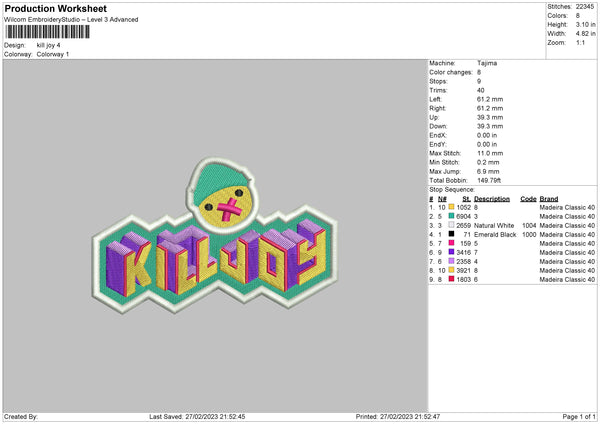This screenshot has width=600, height=424.
Task: Click the width value '4.82 in'
Action: click(585, 34)
